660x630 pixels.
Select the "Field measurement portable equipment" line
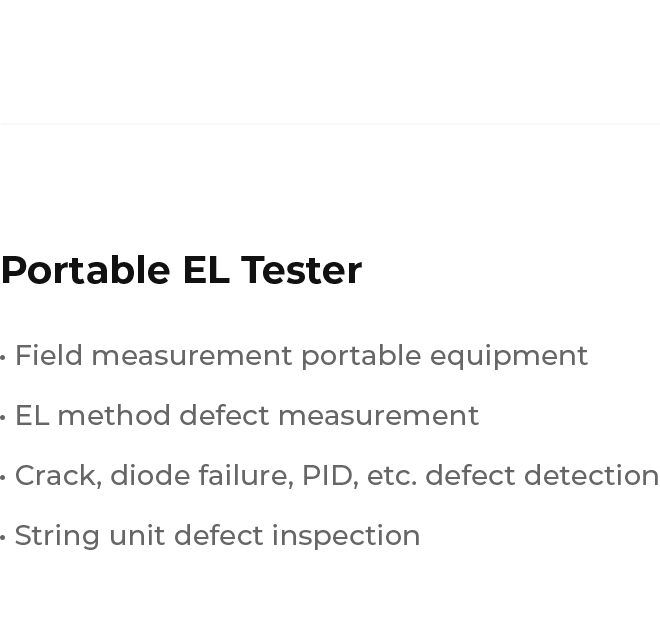(x=301, y=355)
